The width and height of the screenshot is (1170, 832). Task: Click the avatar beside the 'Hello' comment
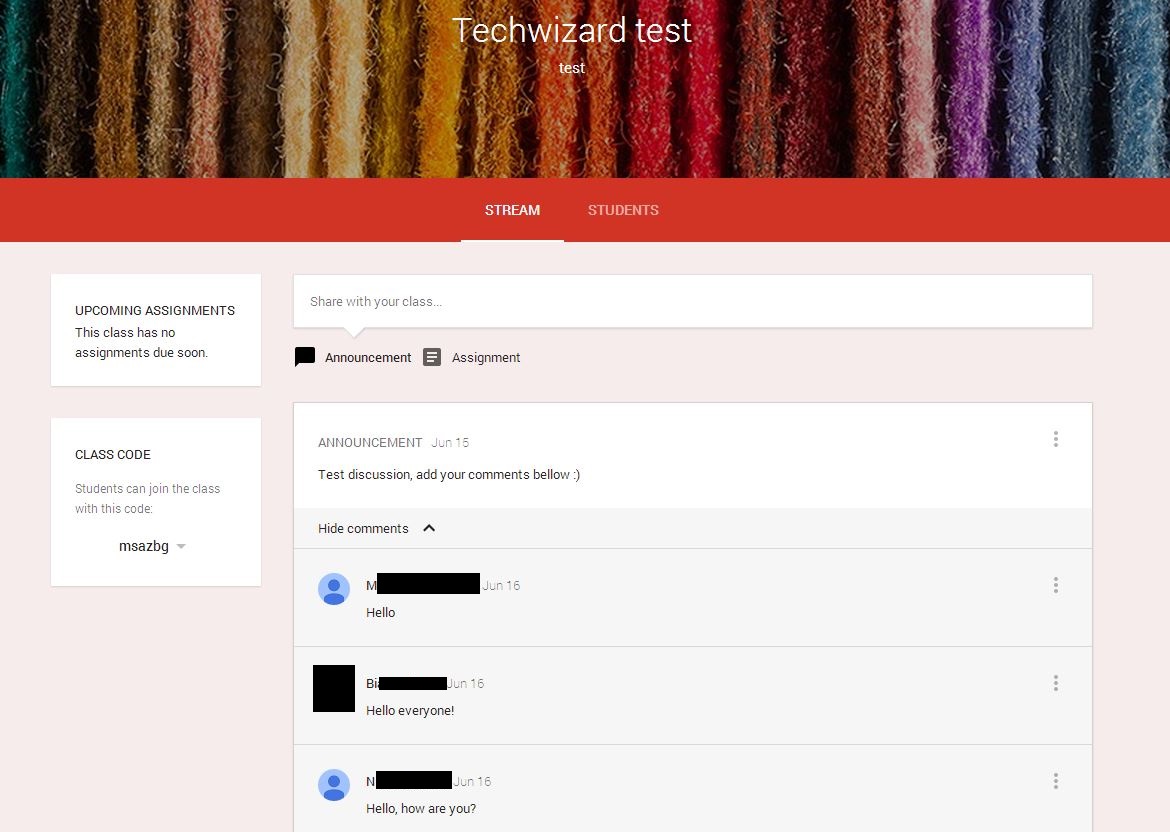(334, 589)
